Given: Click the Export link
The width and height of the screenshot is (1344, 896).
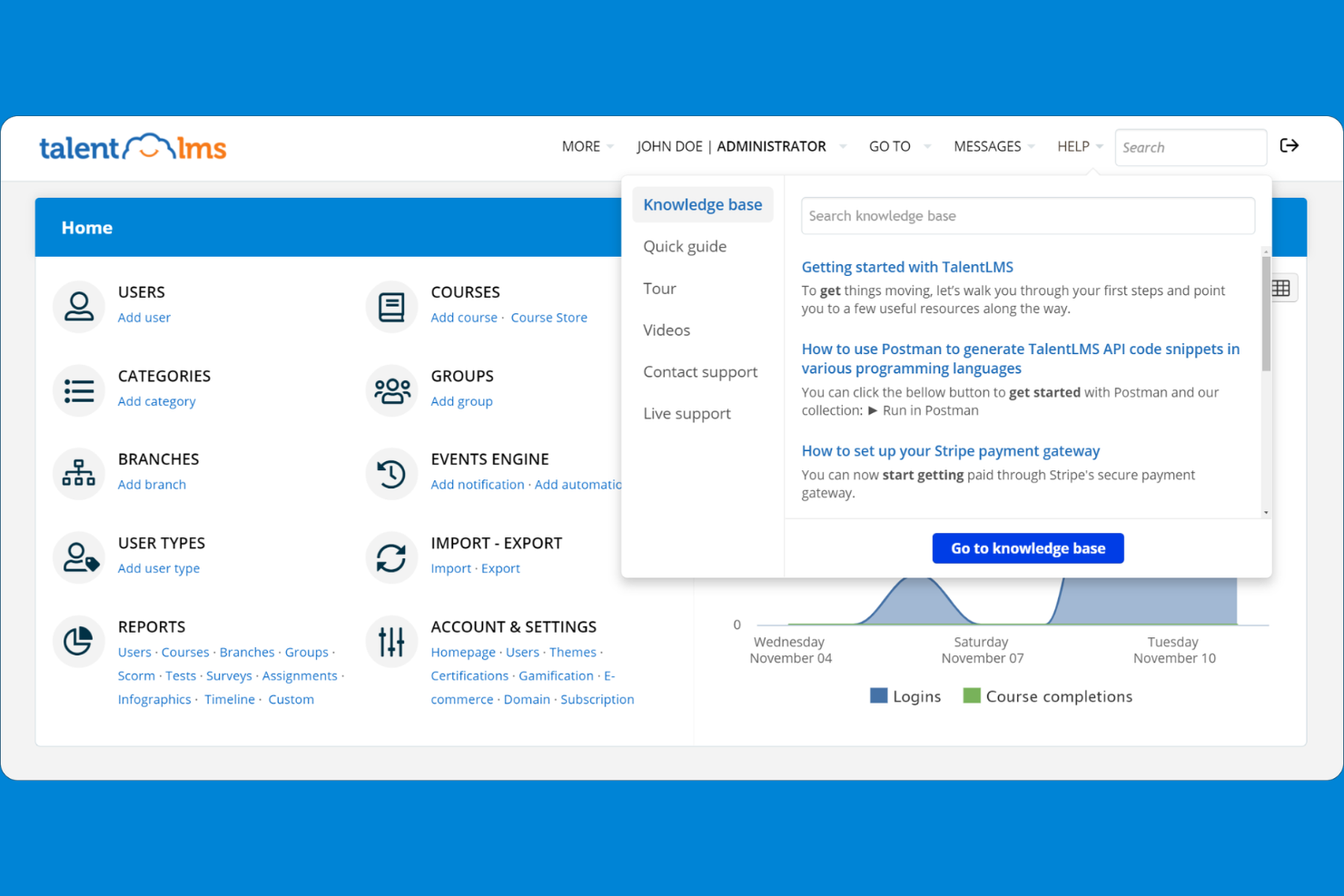Looking at the screenshot, I should [x=500, y=568].
